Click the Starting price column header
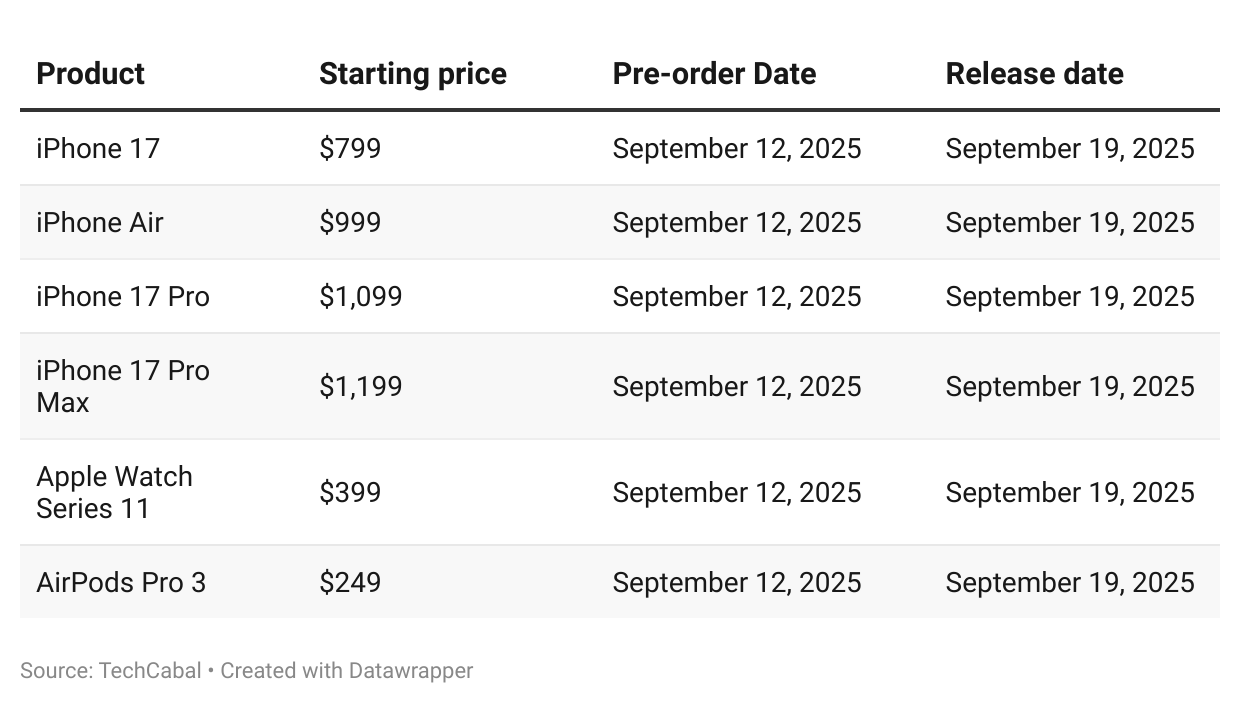1240x704 pixels. (412, 74)
